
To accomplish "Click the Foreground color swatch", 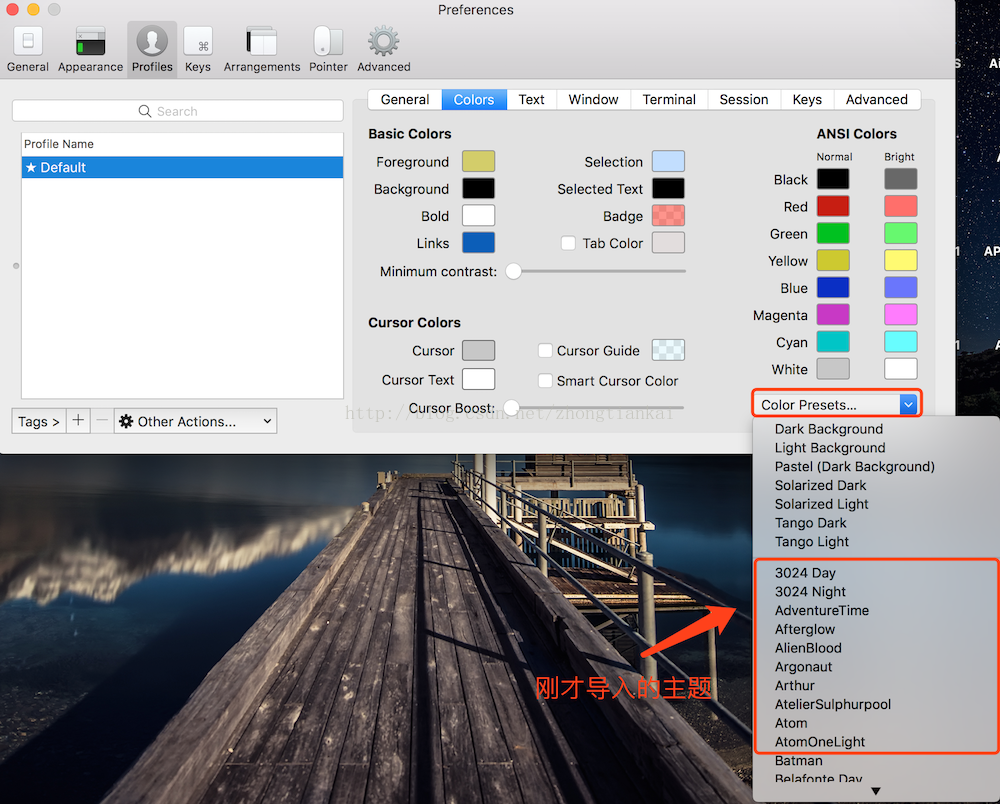I will coord(478,161).
